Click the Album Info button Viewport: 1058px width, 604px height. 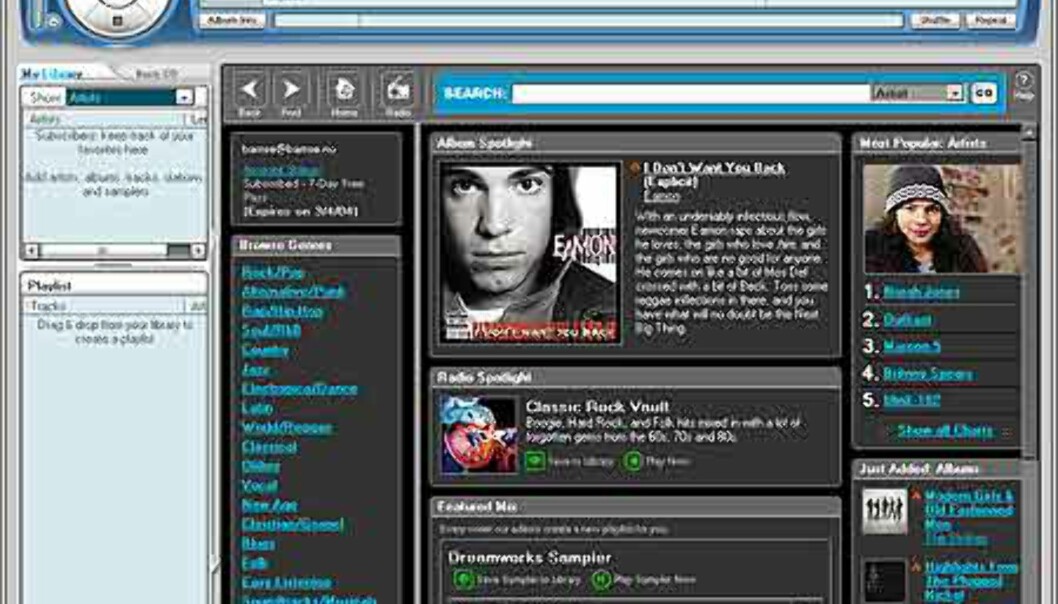(231, 20)
